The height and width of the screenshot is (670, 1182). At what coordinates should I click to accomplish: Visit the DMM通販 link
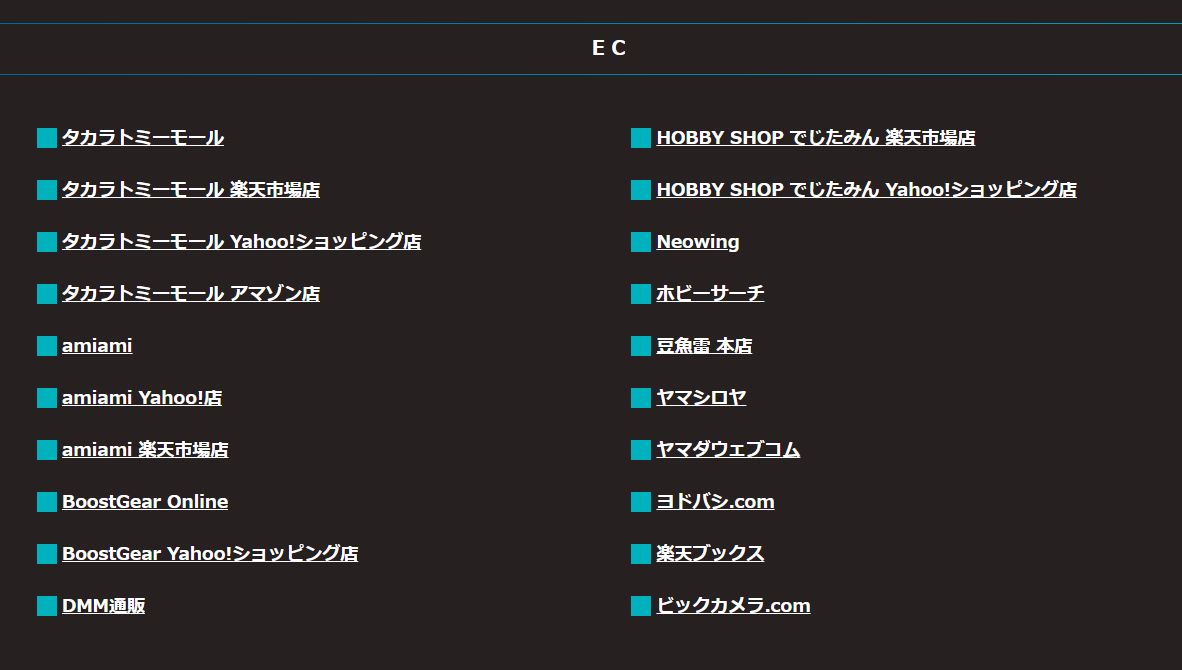103,606
